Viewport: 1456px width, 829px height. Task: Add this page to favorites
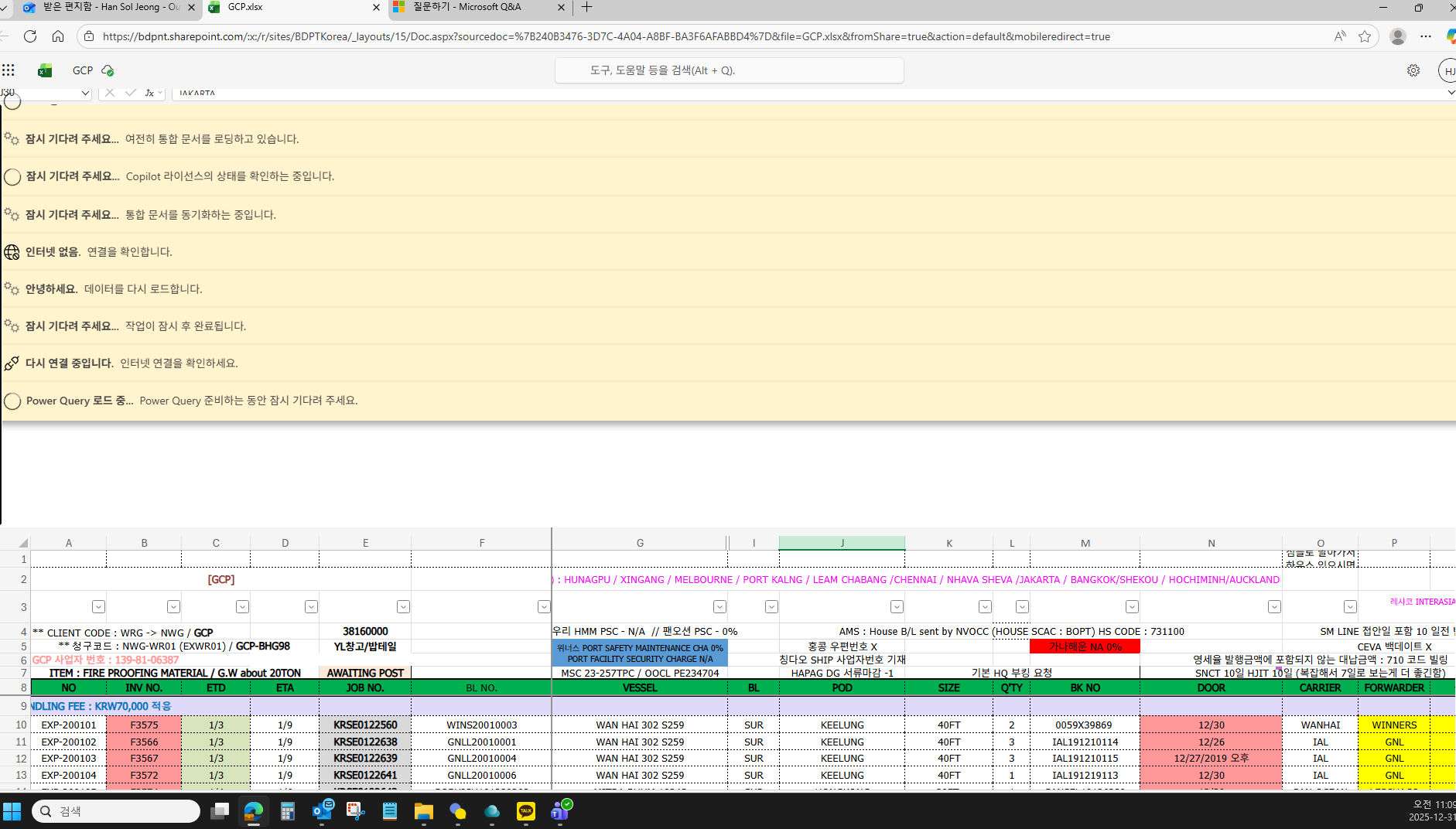click(x=1365, y=36)
